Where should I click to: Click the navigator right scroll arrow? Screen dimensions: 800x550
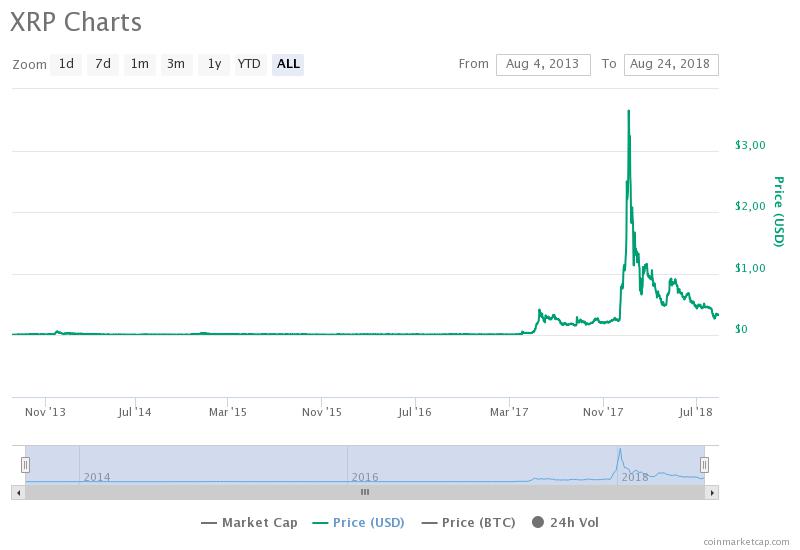coord(712,492)
